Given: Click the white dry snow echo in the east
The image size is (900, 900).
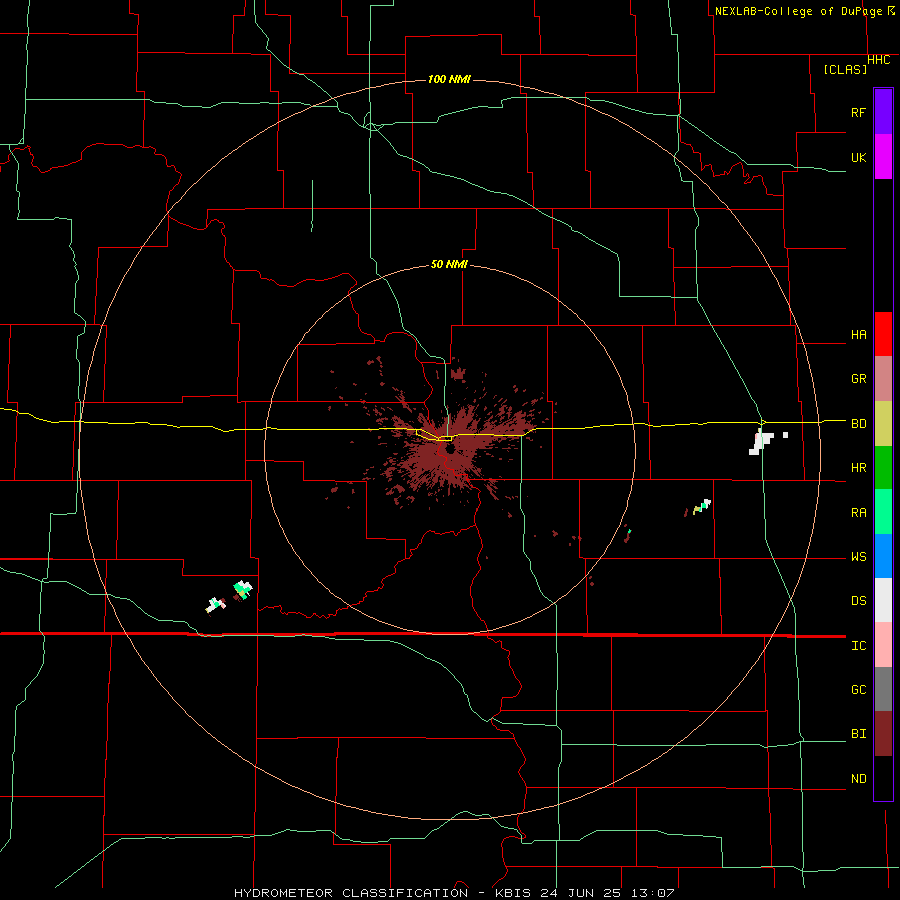Looking at the screenshot, I should [761, 442].
